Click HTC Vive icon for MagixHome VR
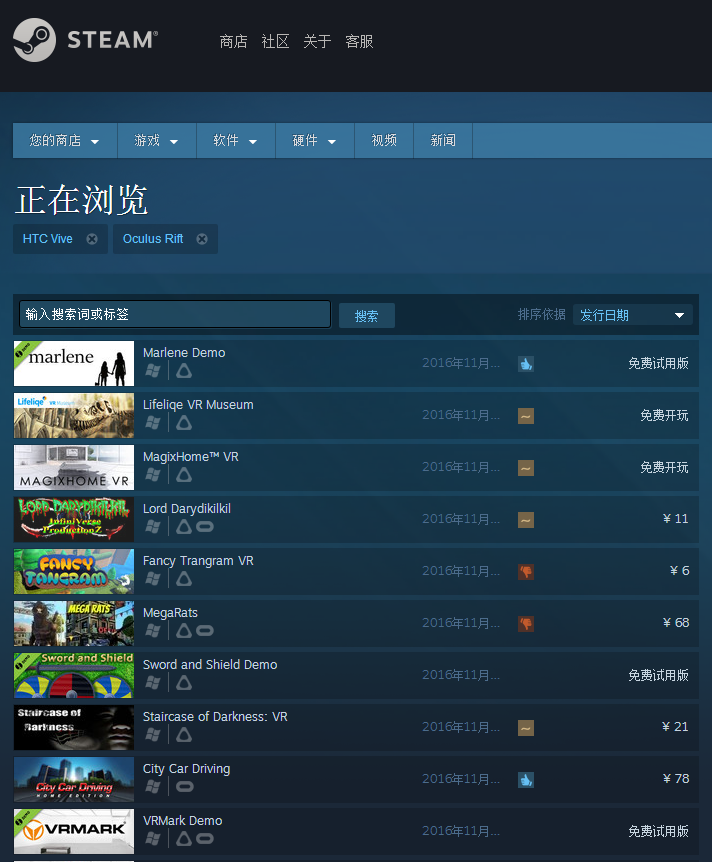Viewport: 712px width, 862px height. [x=184, y=475]
